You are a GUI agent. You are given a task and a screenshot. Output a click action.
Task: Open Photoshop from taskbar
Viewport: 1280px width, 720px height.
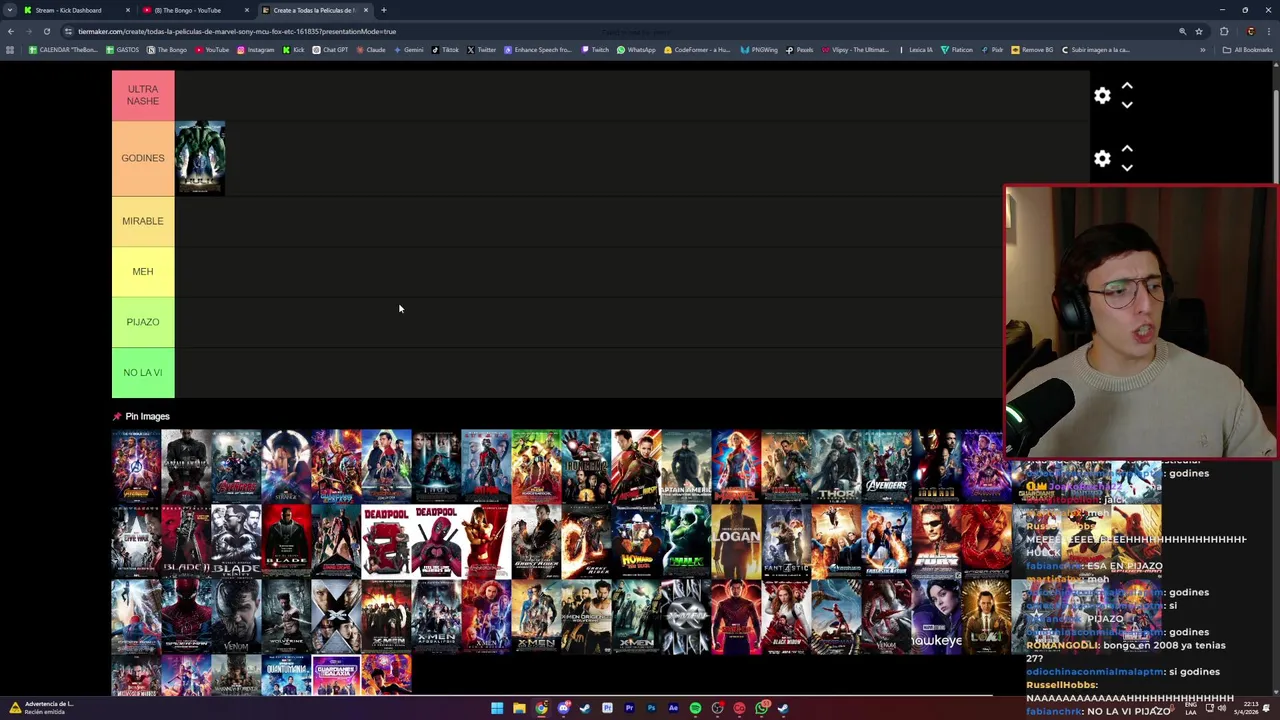click(651, 708)
